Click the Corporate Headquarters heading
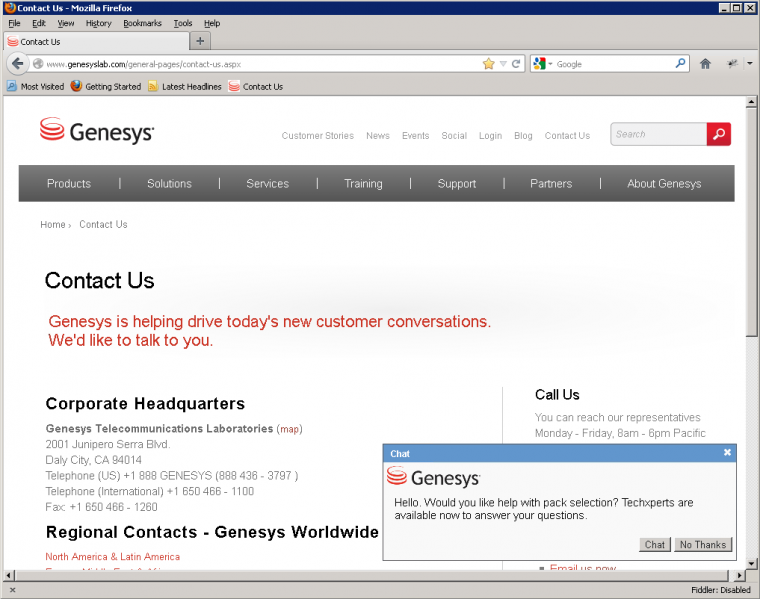Image resolution: width=760 pixels, height=599 pixels. pyautogui.click(x=145, y=403)
